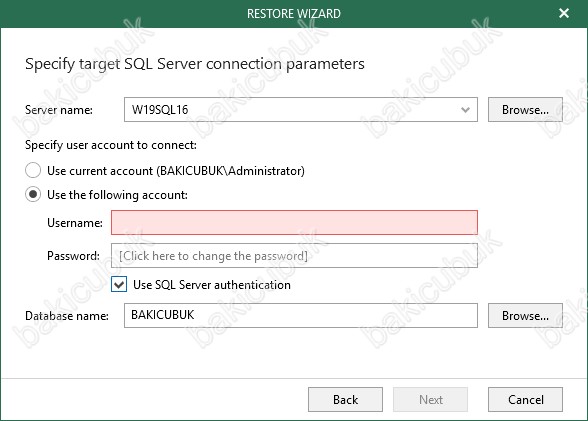This screenshot has width=588, height=421.
Task: Click the BAKICUBUK database name field
Action: [x=301, y=315]
